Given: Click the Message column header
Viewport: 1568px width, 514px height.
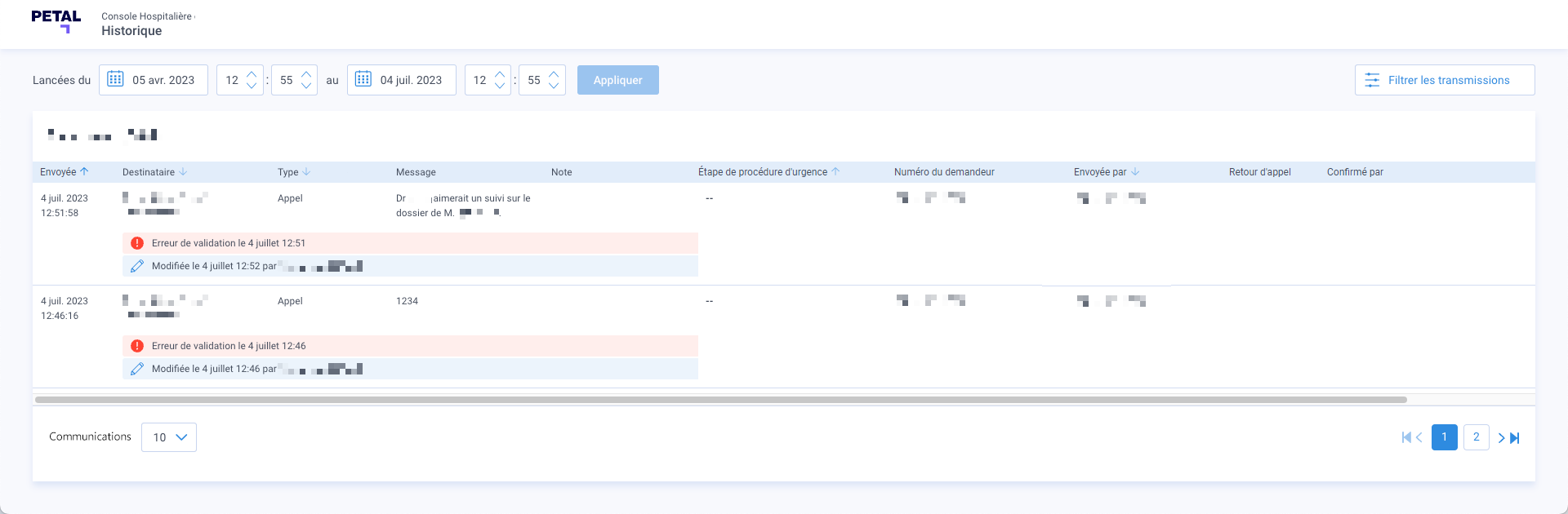Looking at the screenshot, I should click(x=416, y=172).
